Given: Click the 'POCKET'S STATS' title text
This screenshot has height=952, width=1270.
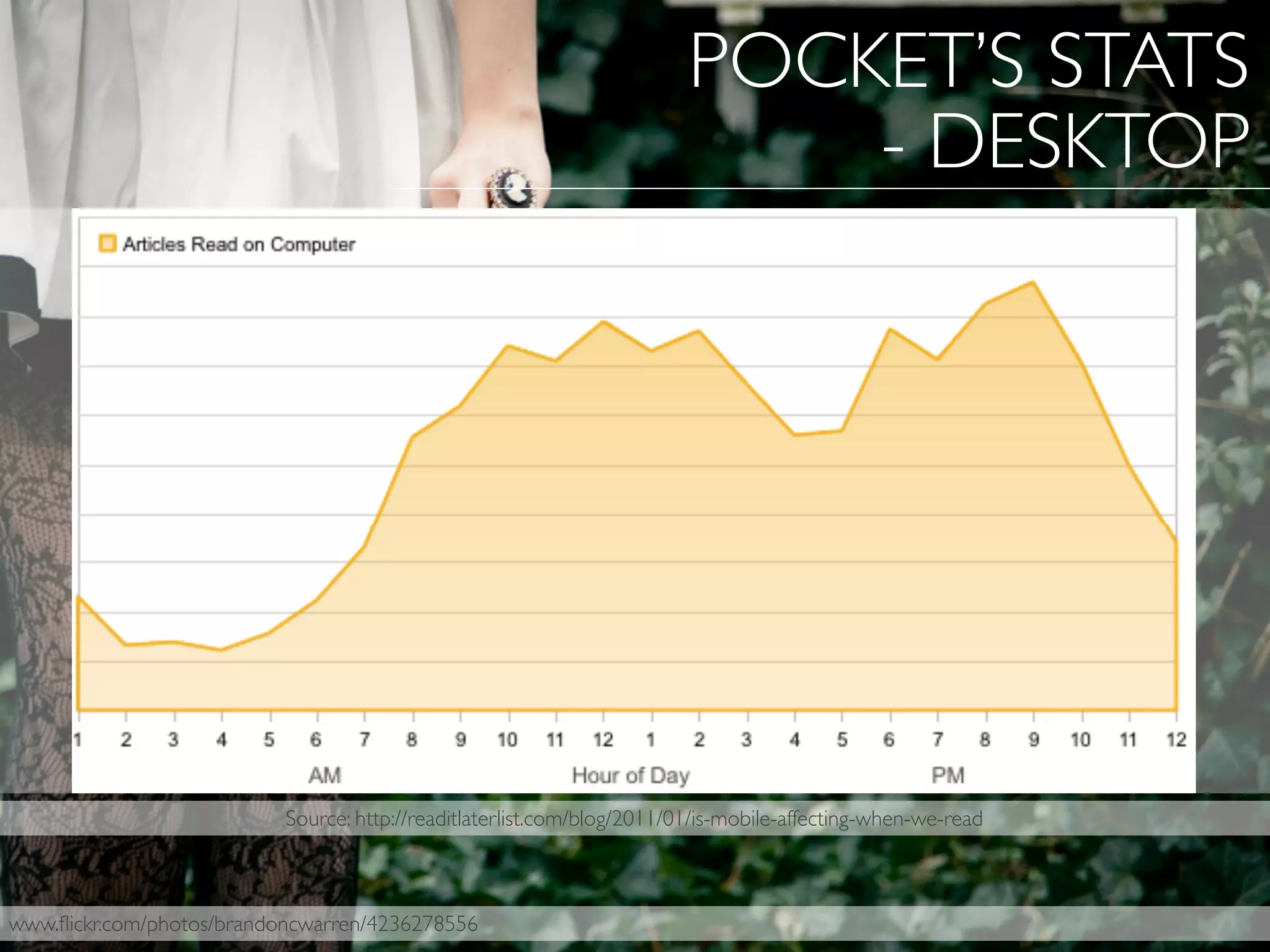Looking at the screenshot, I should click(970, 61).
